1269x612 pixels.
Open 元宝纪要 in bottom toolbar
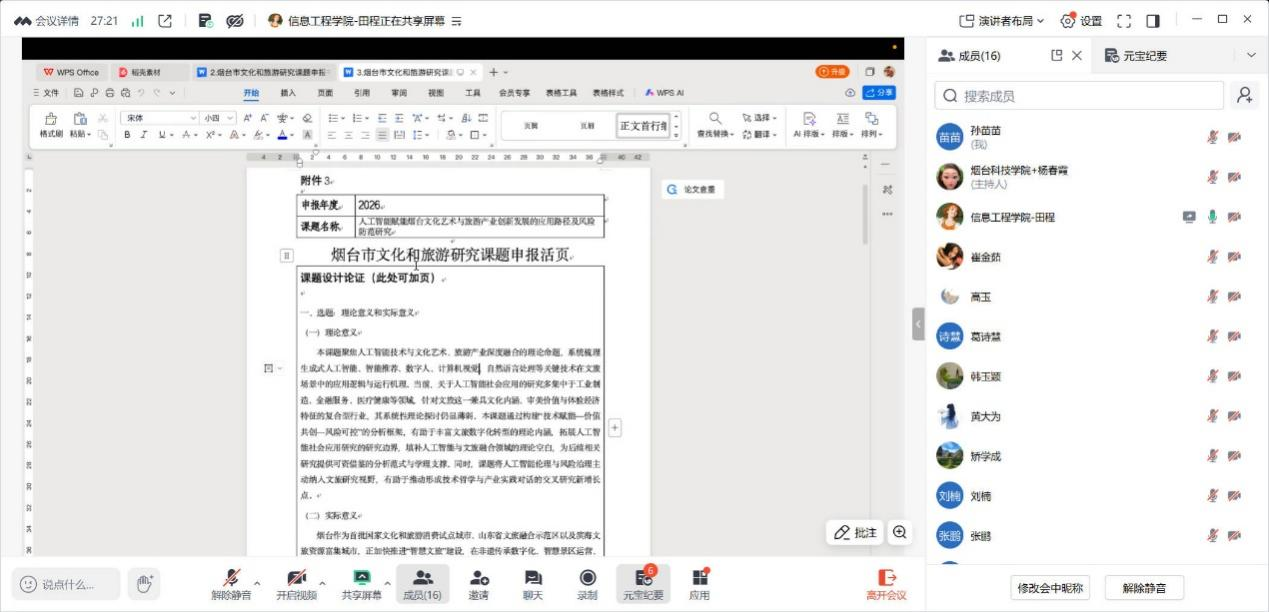[643, 584]
